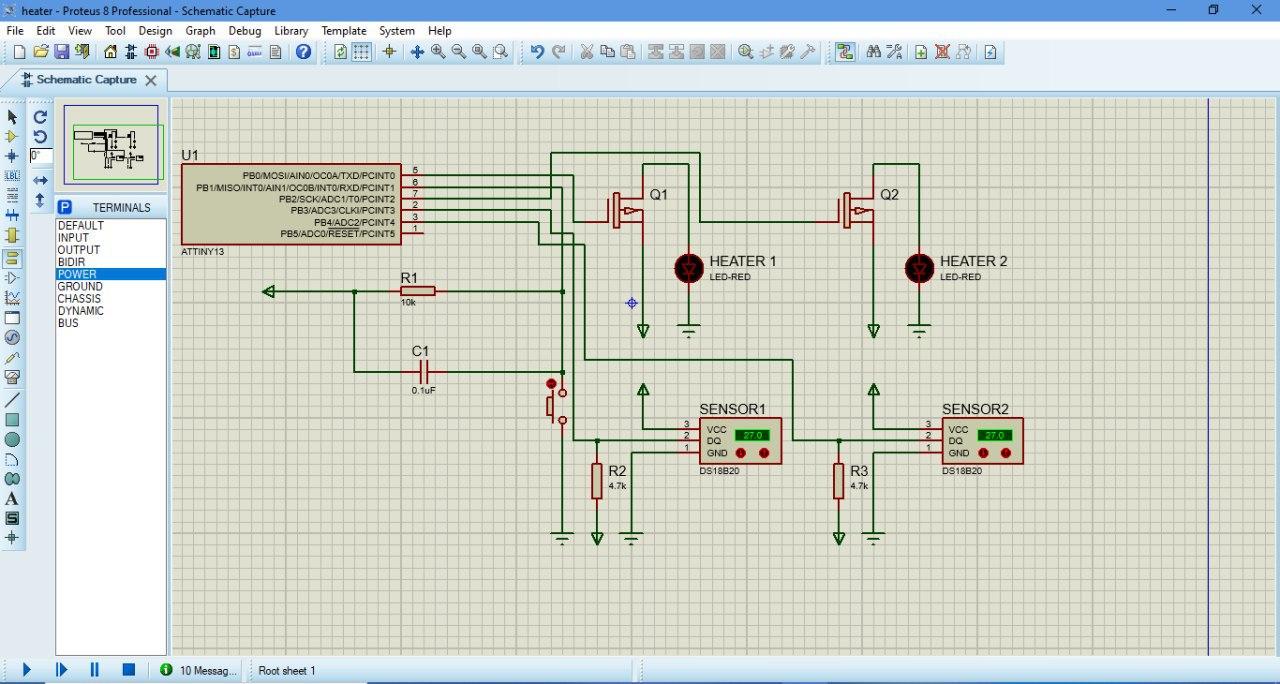Select the Selection Mode arrow tool

point(12,118)
